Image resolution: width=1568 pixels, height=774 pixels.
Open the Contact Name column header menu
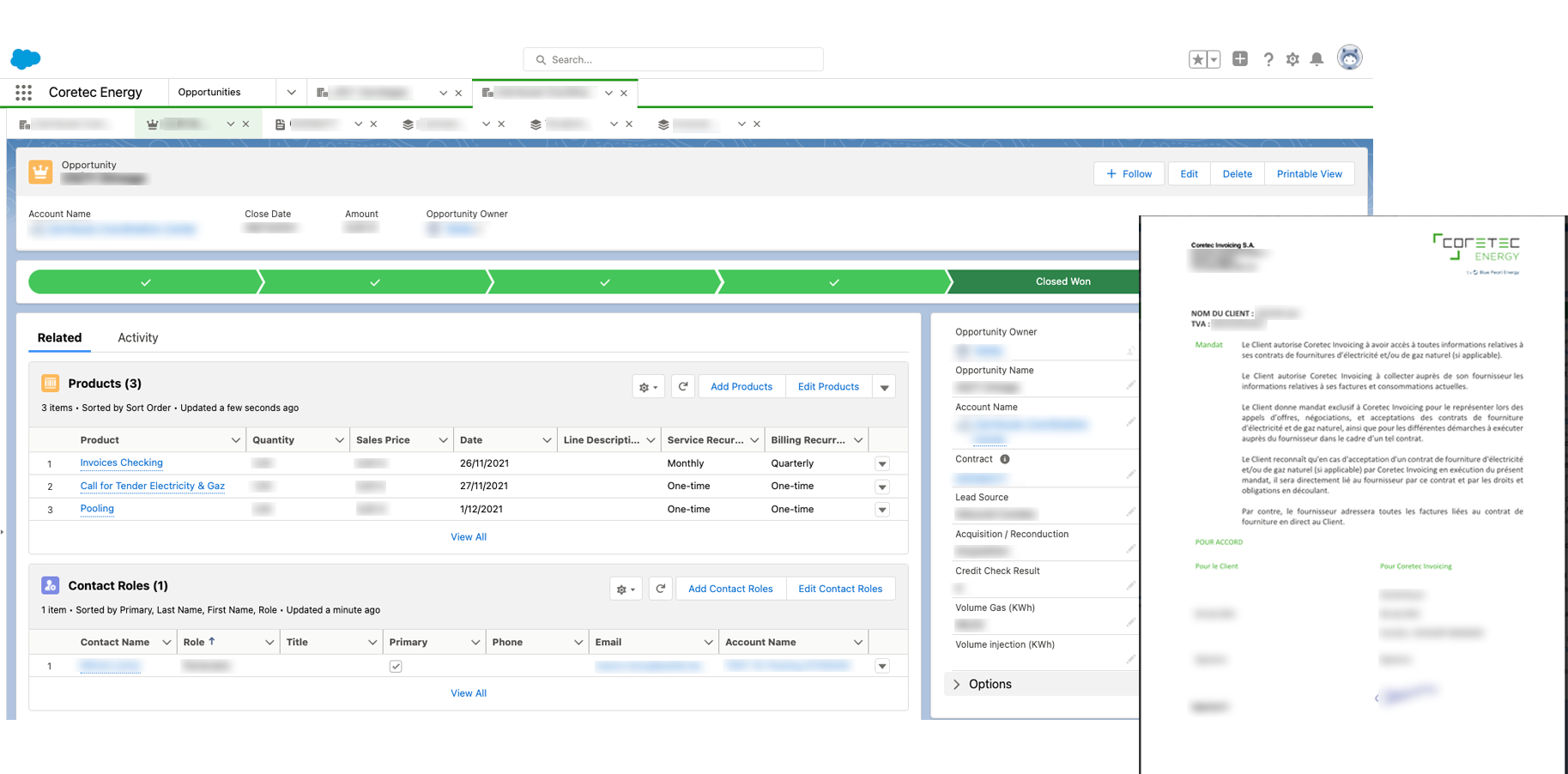166,642
